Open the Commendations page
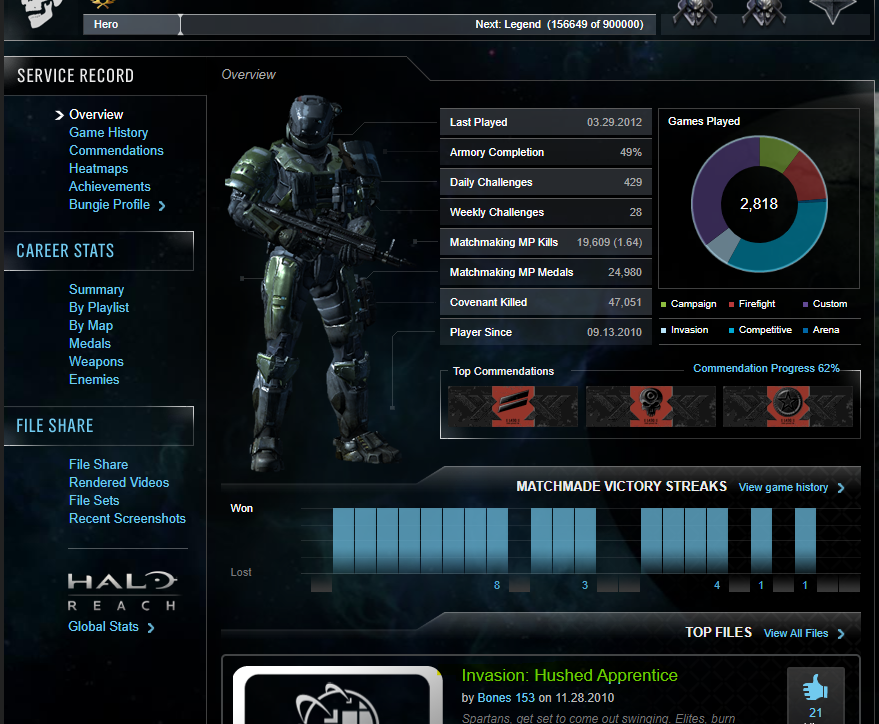This screenshot has width=879, height=724. click(x=116, y=151)
